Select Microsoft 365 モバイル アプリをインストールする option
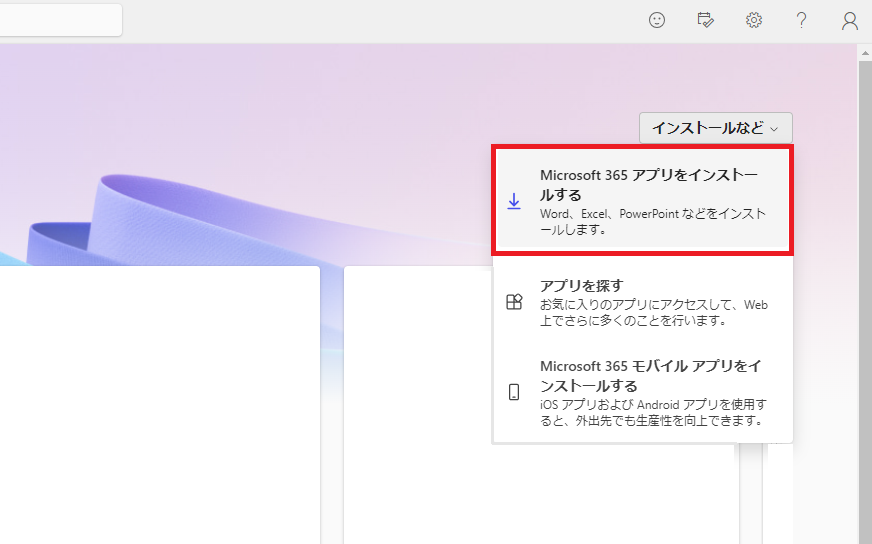 tap(642, 392)
